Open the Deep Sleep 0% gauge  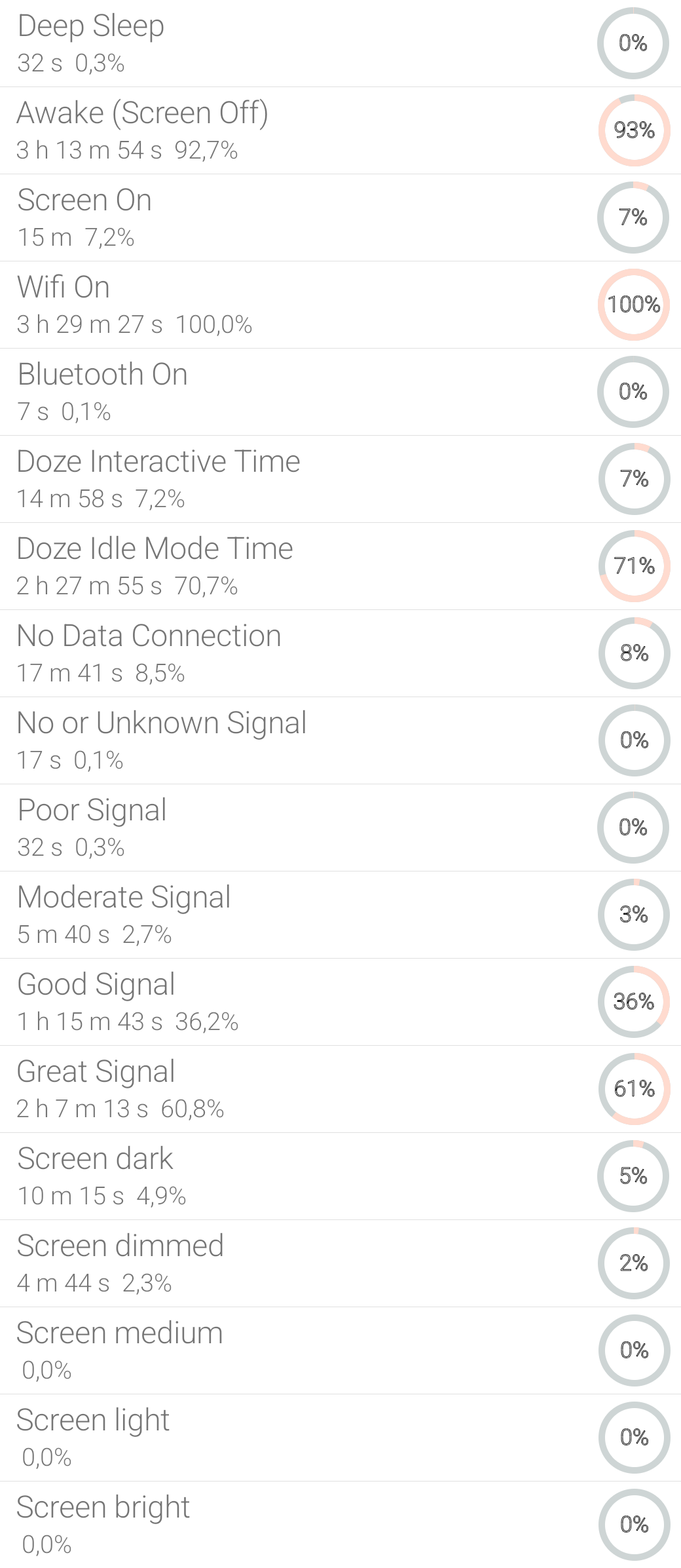(x=633, y=43)
